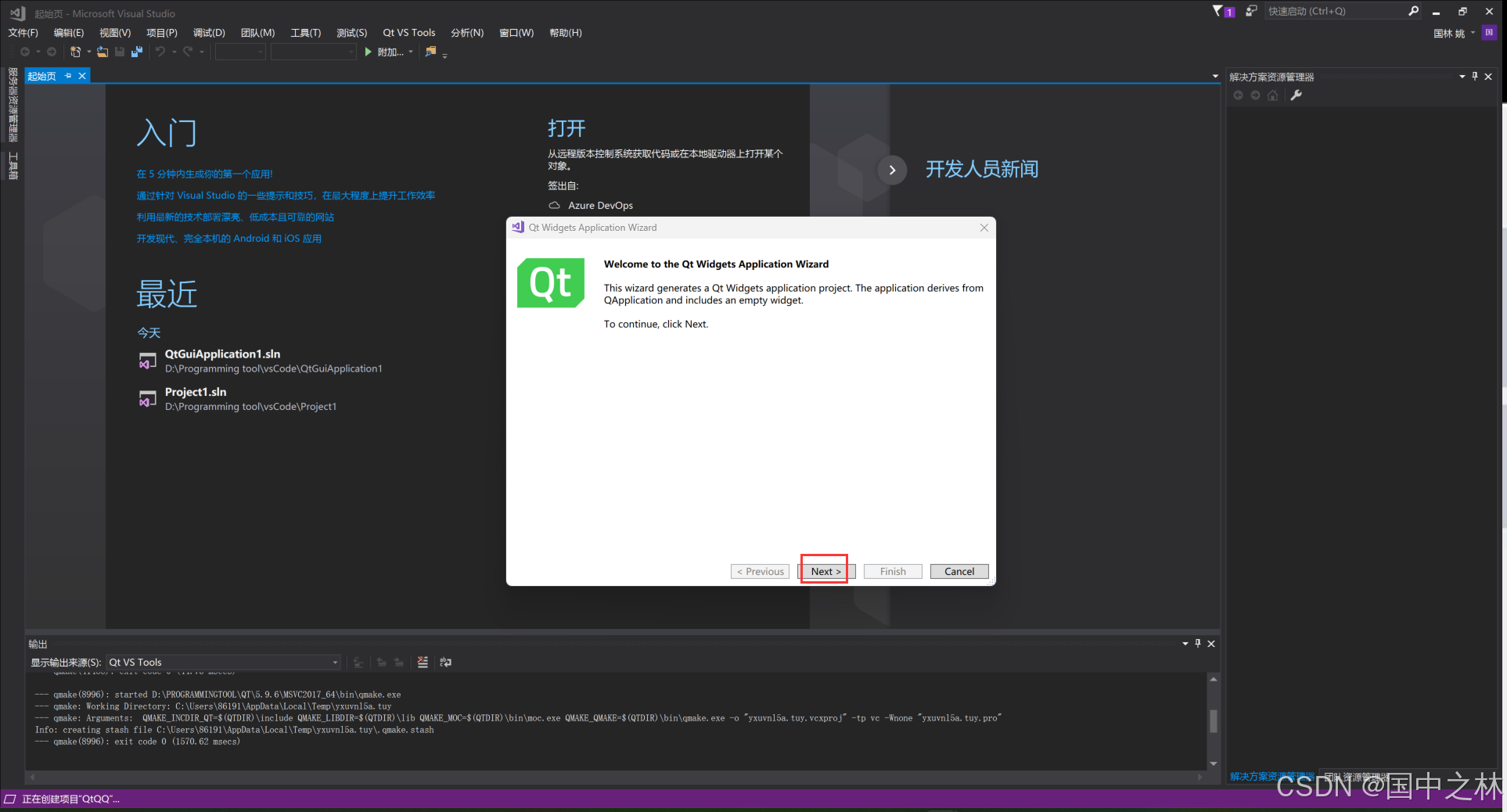Open the 编辑(E) menu
Image resolution: width=1507 pixels, height=812 pixels.
69,33
